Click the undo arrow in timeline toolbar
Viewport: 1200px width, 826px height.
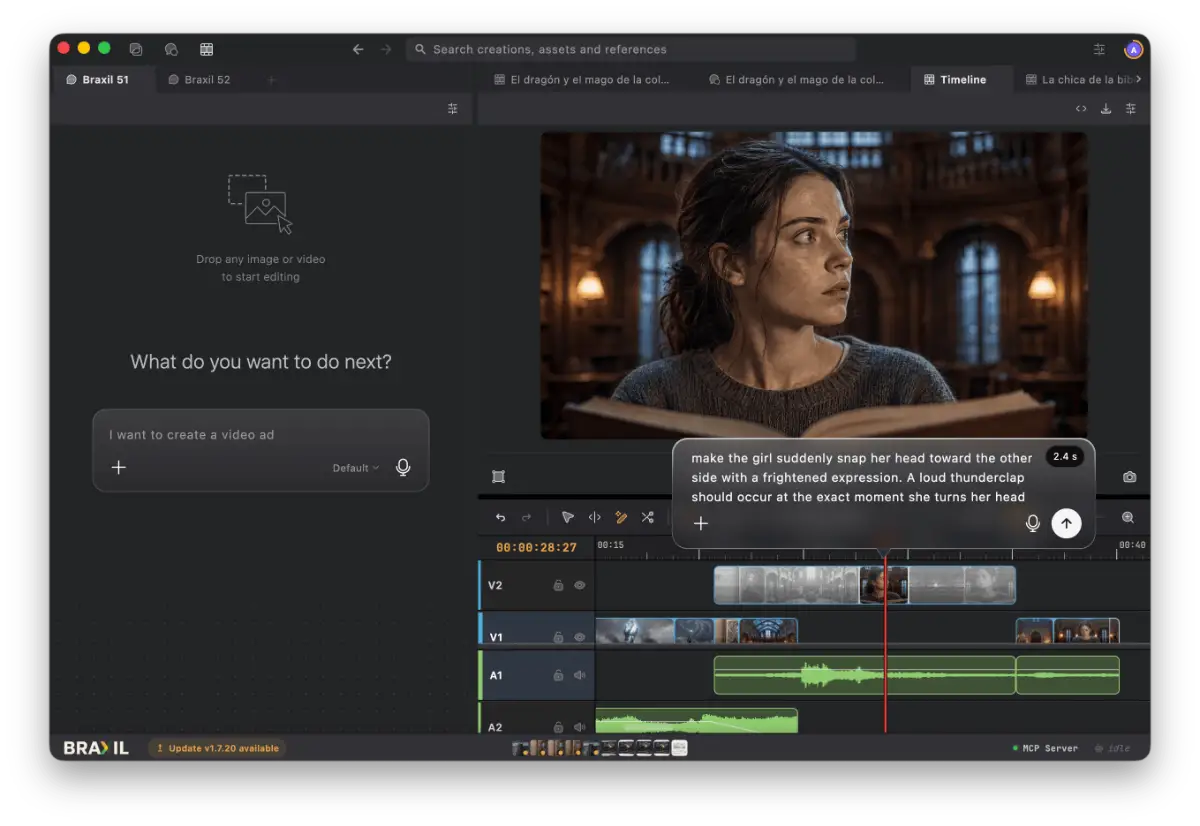click(x=500, y=517)
